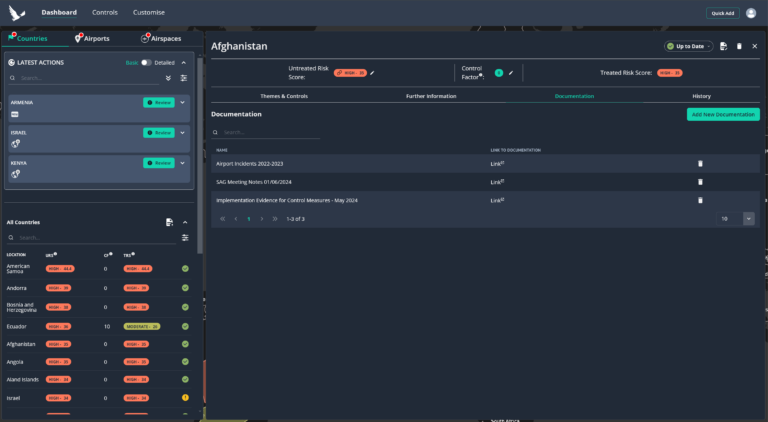
Task: Delete Airport Incidents 2022-2023 document
Action: [700, 164]
